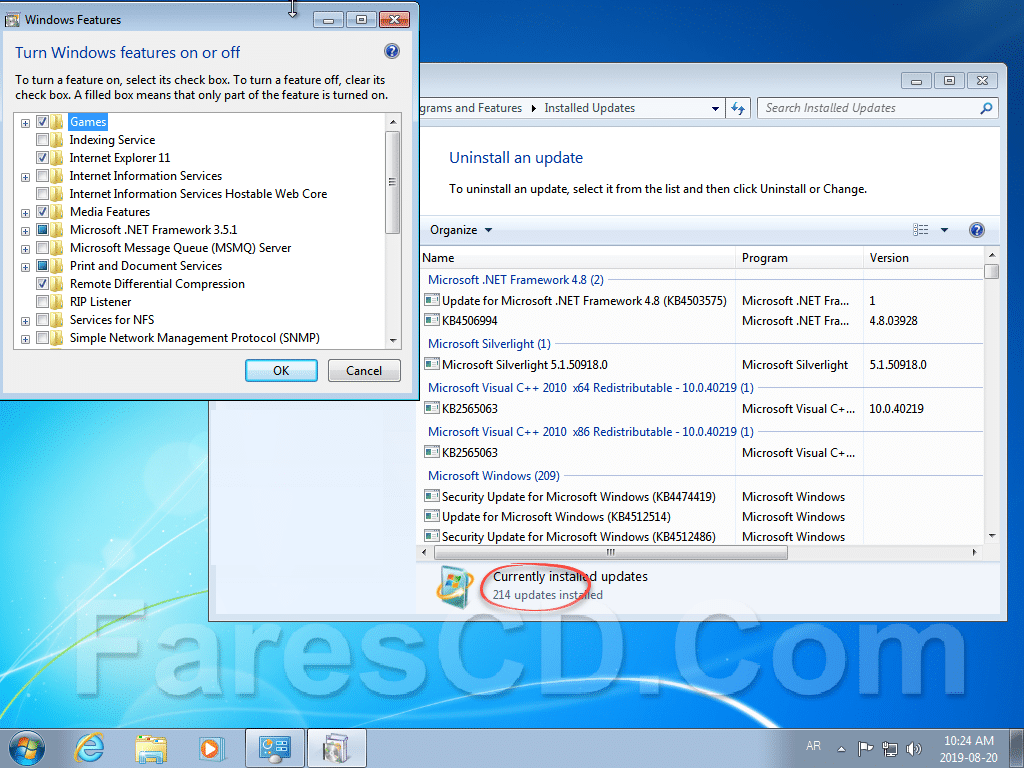Select the icon of Update for .NET Framework 4.8 KB4503575
1024x768 pixels.
(x=432, y=300)
